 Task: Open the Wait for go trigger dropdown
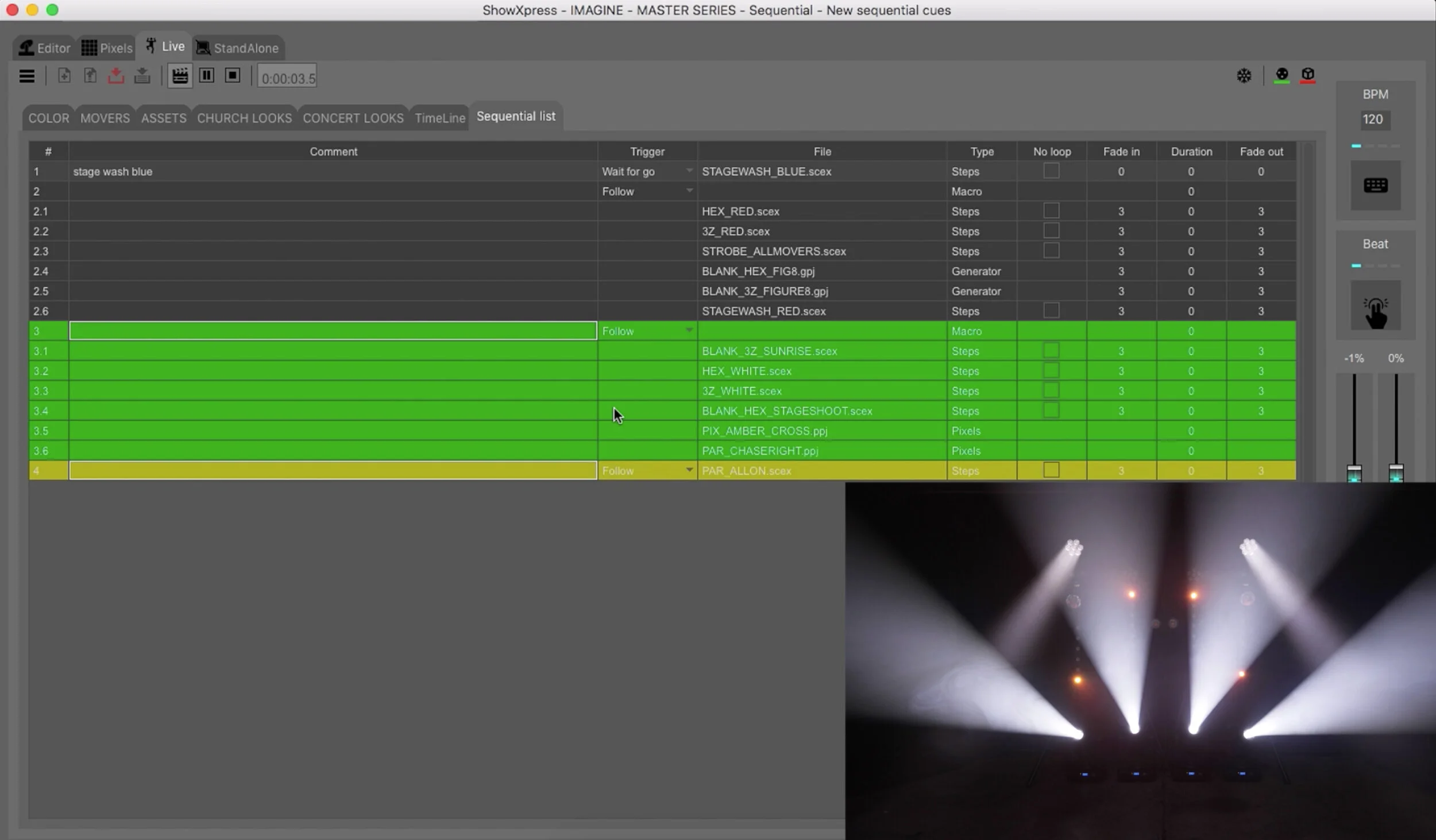click(688, 171)
